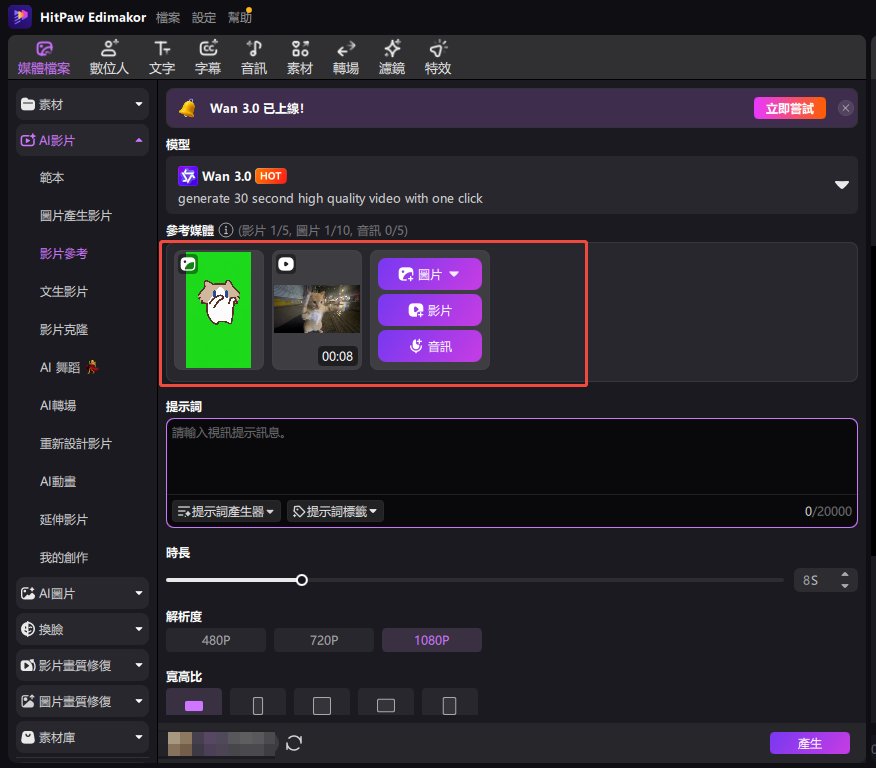Expand the 換臉 face swap section
This screenshot has height=768, width=876.
[x=82, y=629]
